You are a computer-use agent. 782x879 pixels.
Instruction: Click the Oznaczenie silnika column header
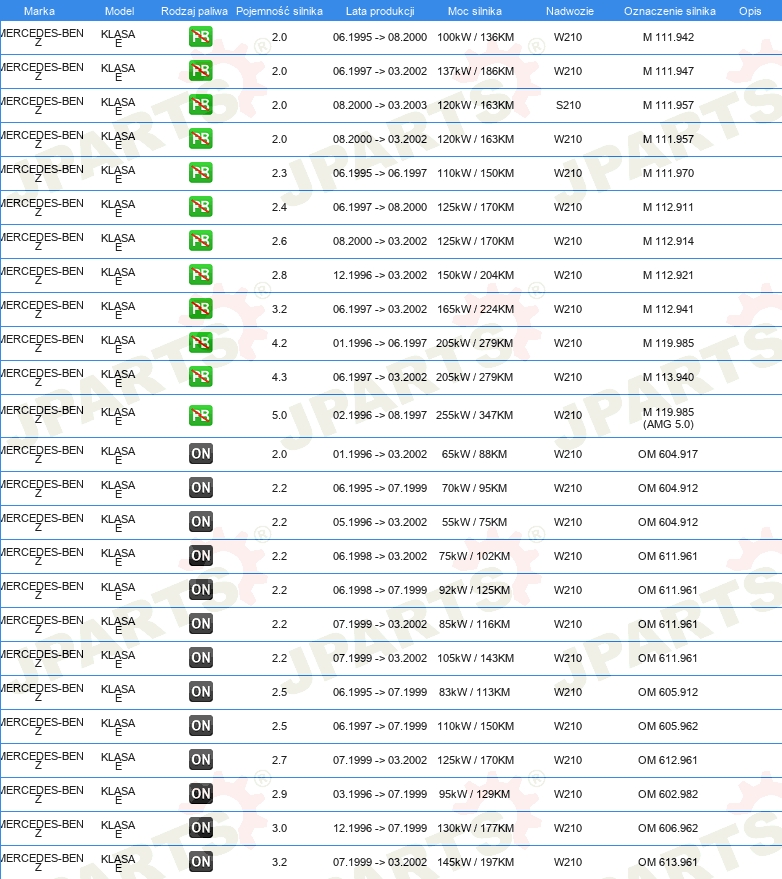tap(669, 11)
